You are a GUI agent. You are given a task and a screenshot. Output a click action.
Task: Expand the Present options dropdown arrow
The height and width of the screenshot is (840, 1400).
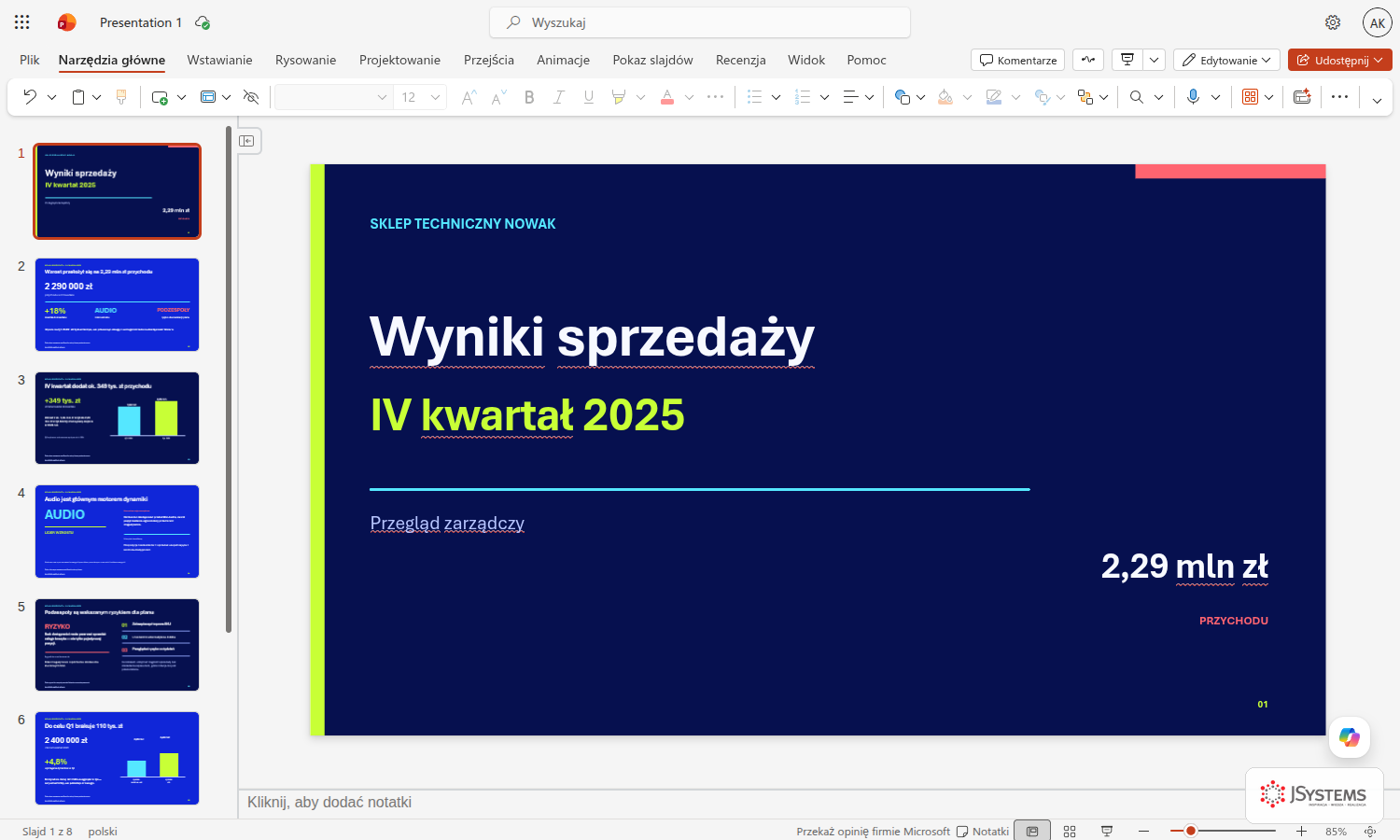1155,60
